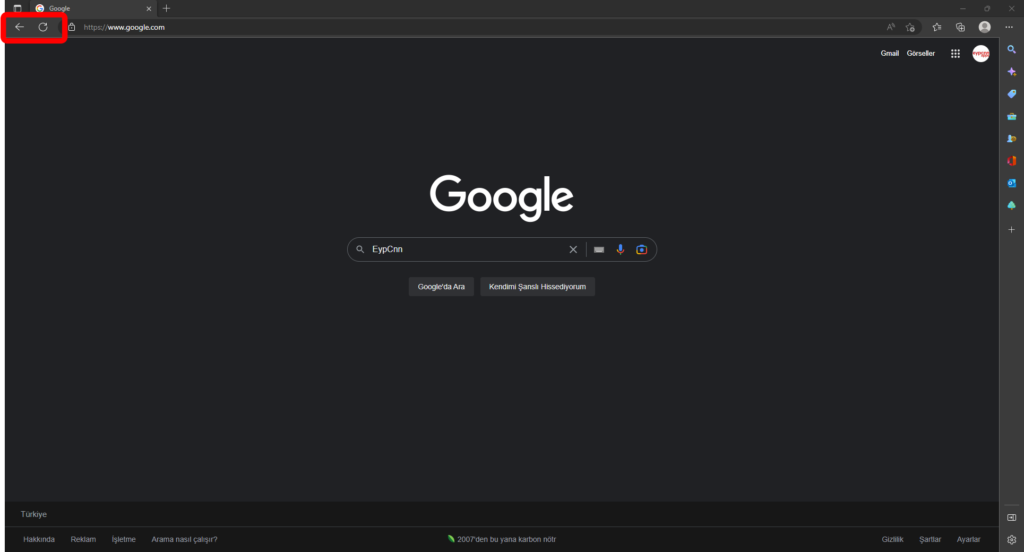Click the Google'da Ara button
The image size is (1024, 552).
tap(441, 287)
